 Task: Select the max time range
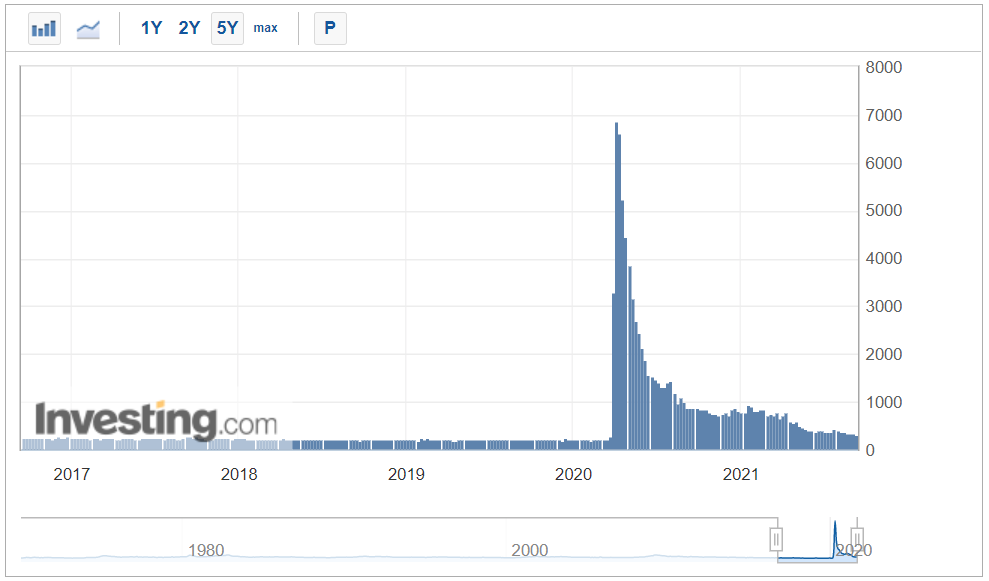266,28
